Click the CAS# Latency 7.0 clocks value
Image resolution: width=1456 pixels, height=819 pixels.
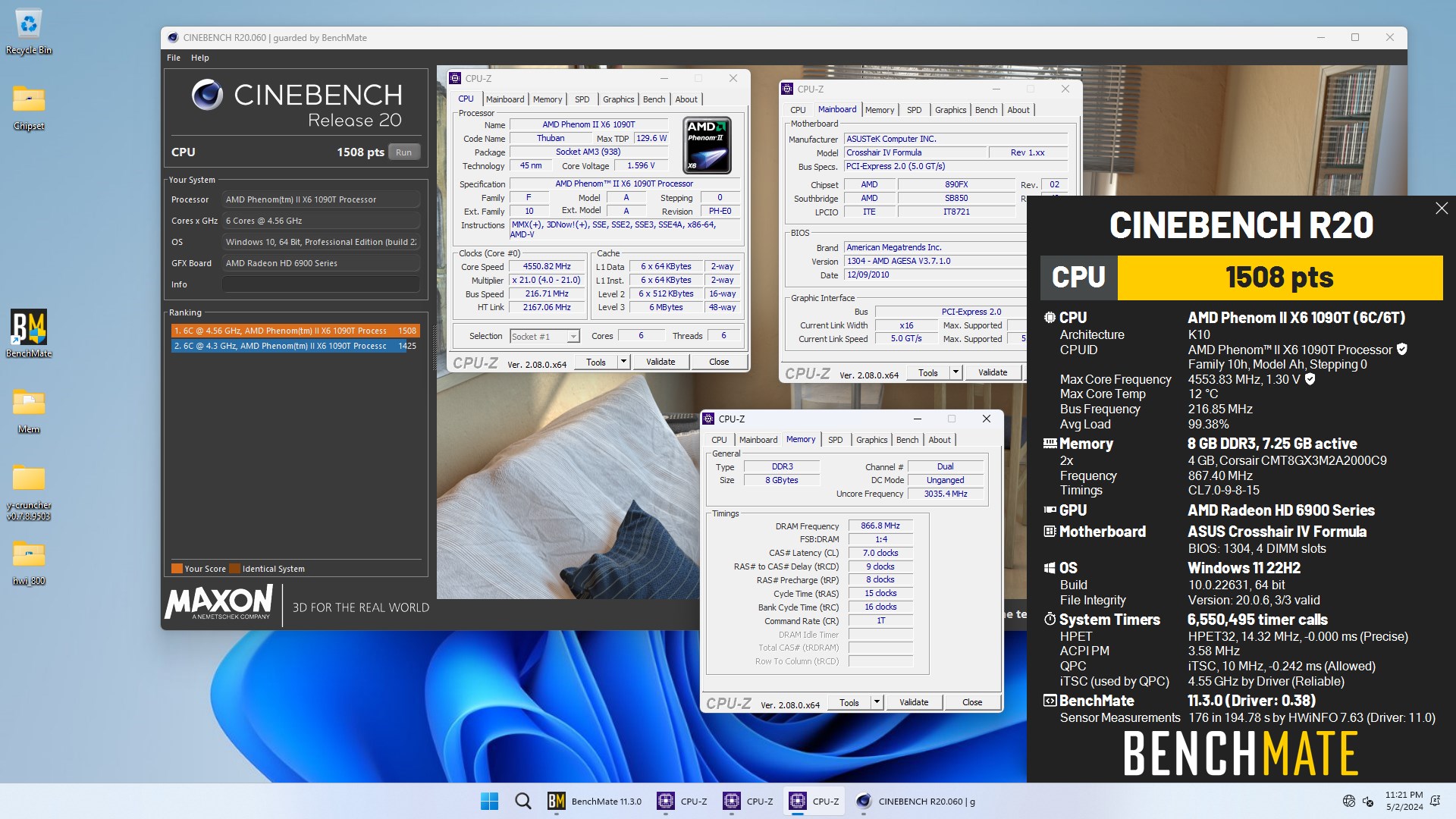(880, 553)
